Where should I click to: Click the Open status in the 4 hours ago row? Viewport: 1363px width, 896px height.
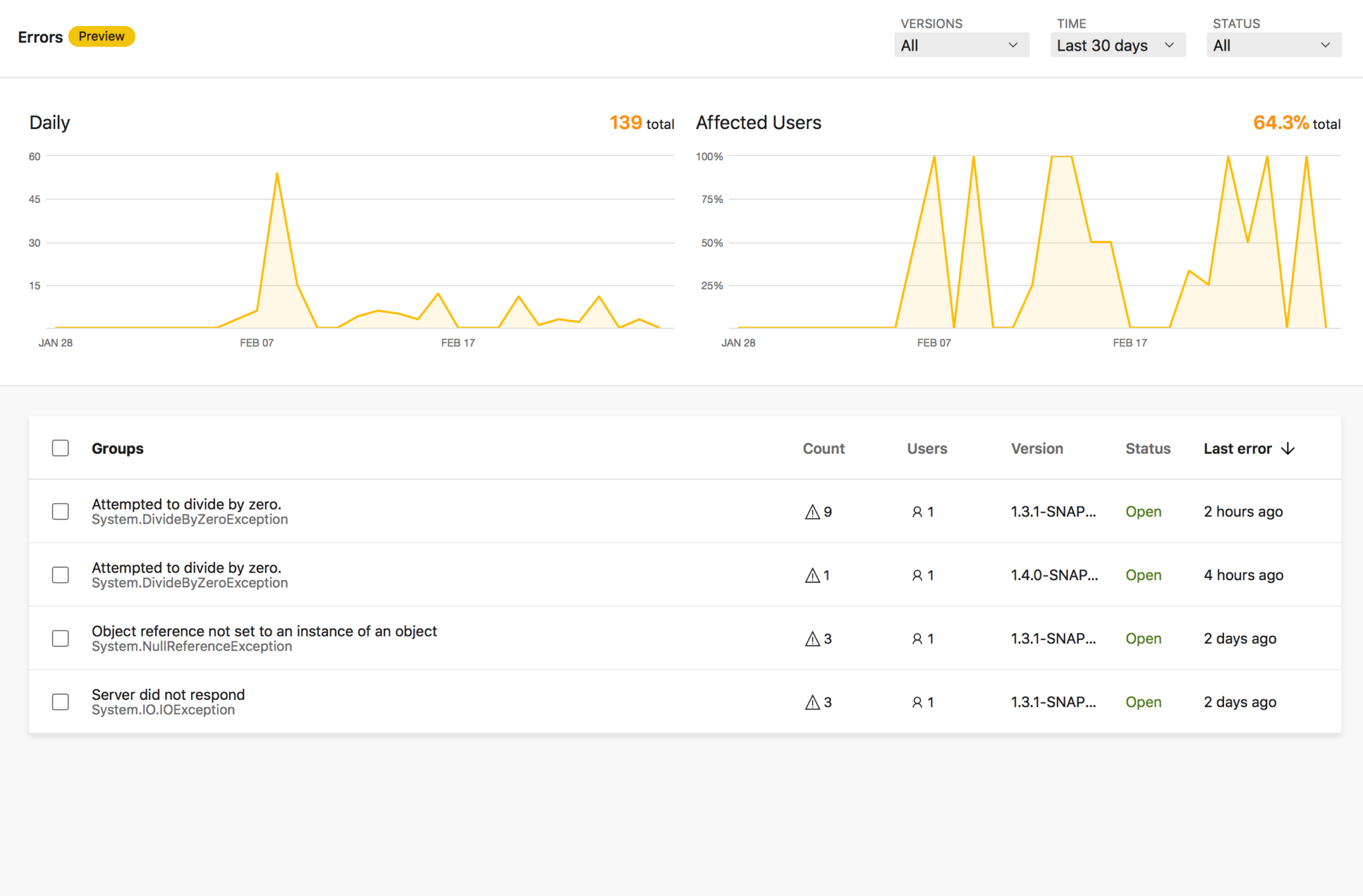click(x=1143, y=575)
